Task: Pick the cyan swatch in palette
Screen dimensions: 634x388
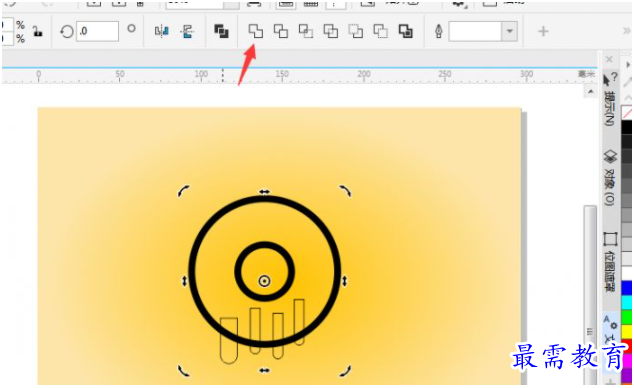Action: pyautogui.click(x=627, y=302)
